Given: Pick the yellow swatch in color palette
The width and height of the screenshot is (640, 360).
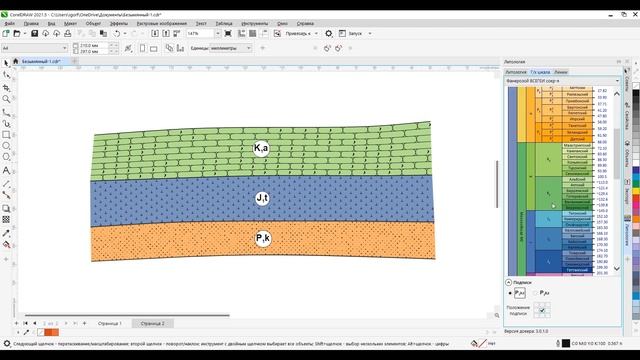Looking at the screenshot, I should click(636, 191).
